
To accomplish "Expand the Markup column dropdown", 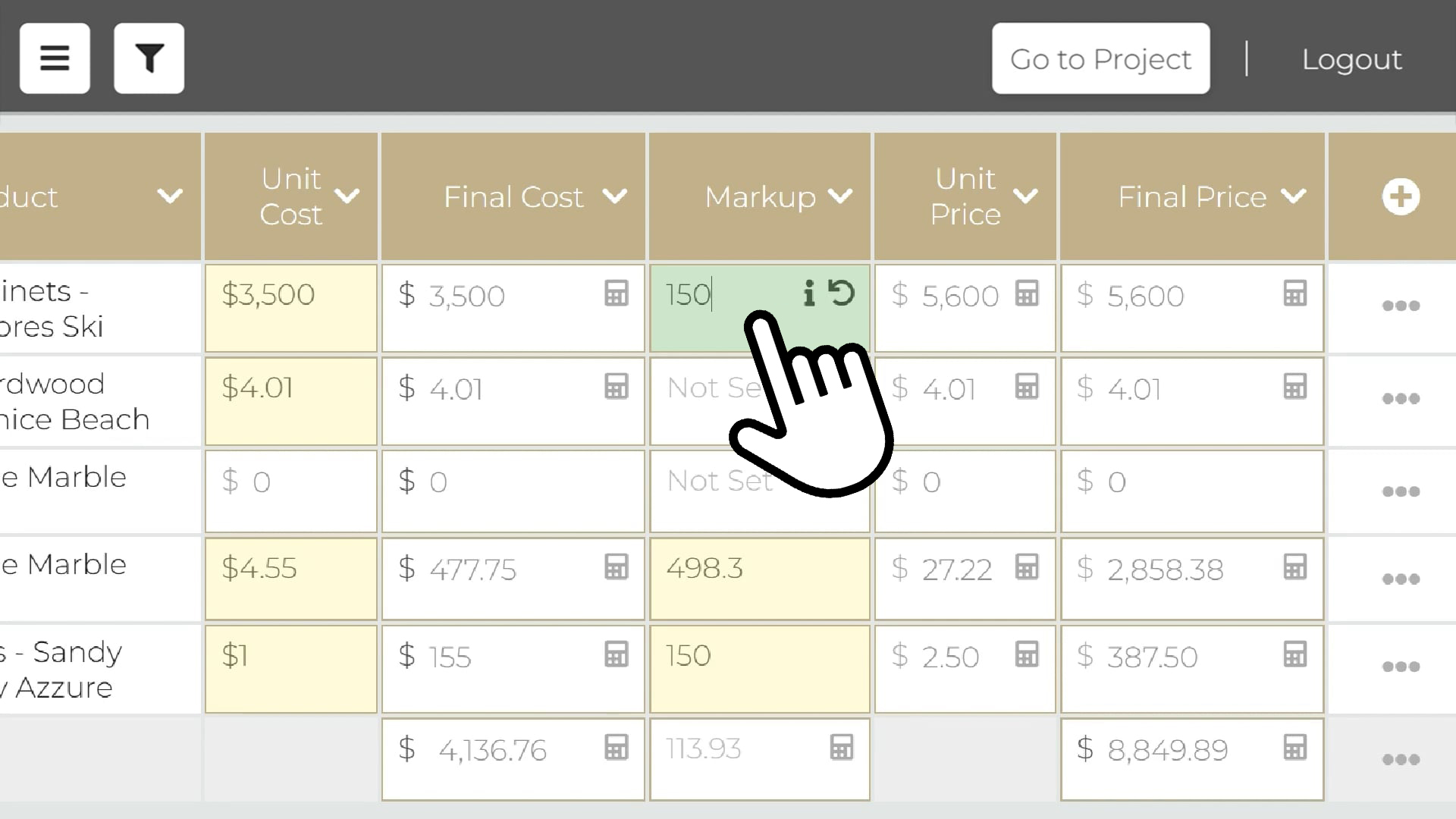I will (840, 196).
